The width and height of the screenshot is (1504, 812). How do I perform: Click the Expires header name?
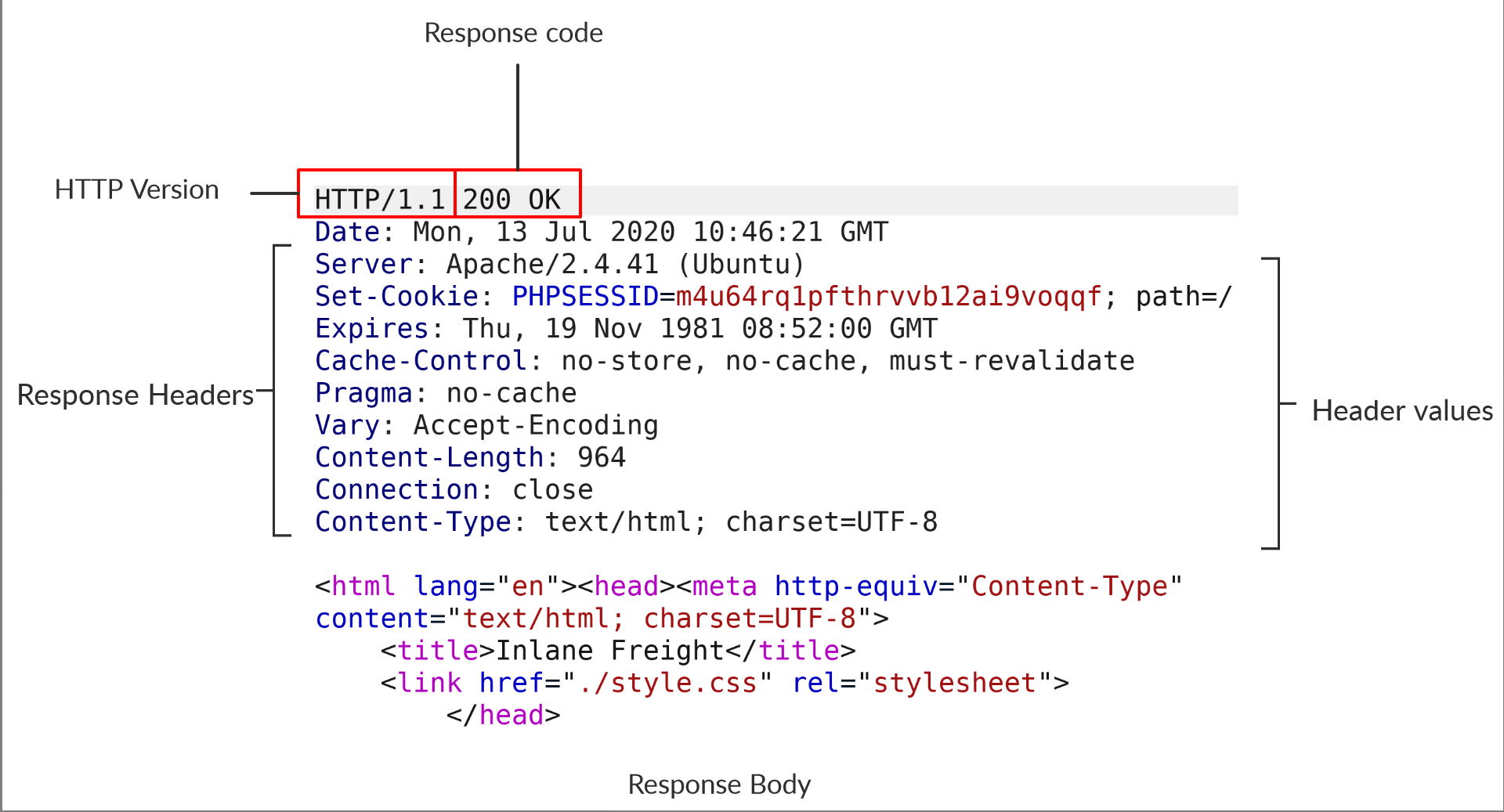[x=371, y=329]
